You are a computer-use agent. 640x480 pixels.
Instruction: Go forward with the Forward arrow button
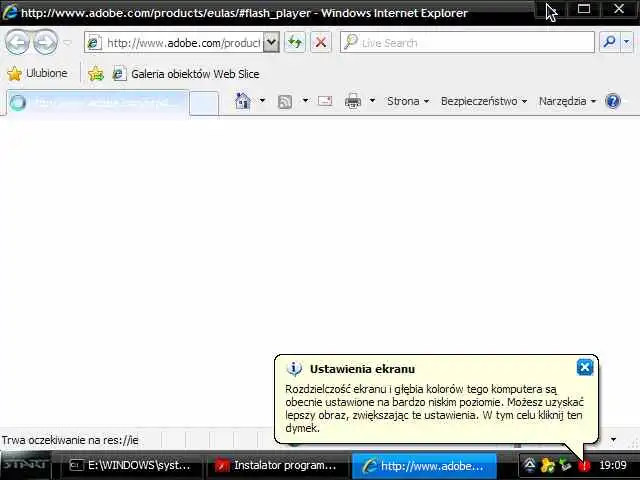click(45, 42)
